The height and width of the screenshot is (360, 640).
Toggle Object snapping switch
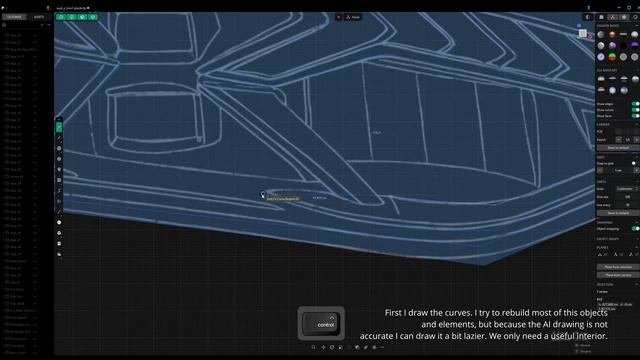635,229
